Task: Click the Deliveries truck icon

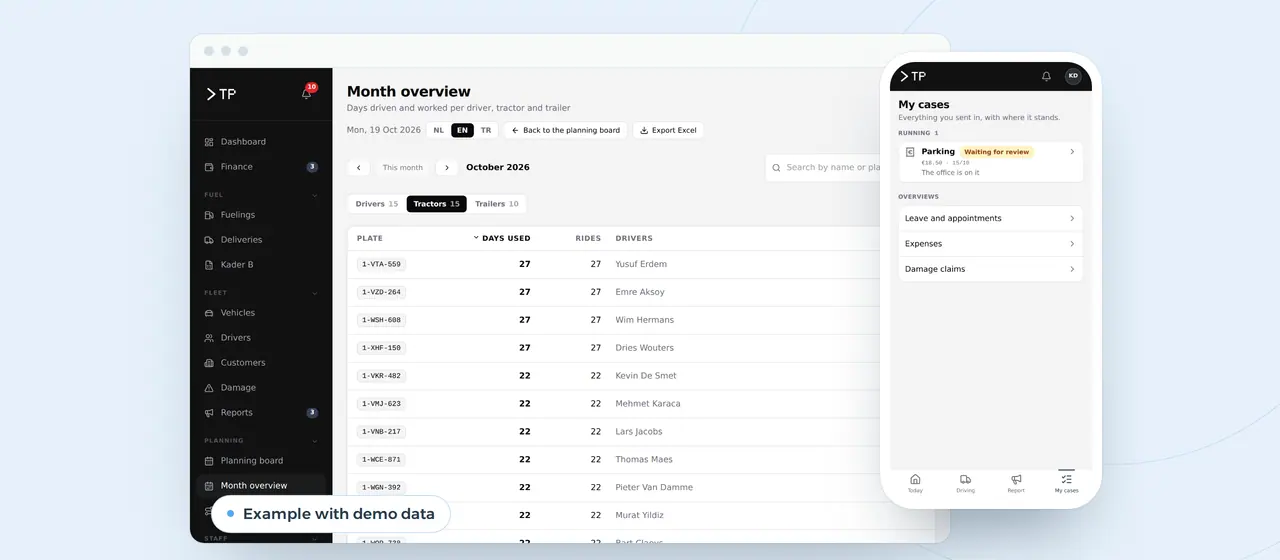Action: click(x=209, y=240)
